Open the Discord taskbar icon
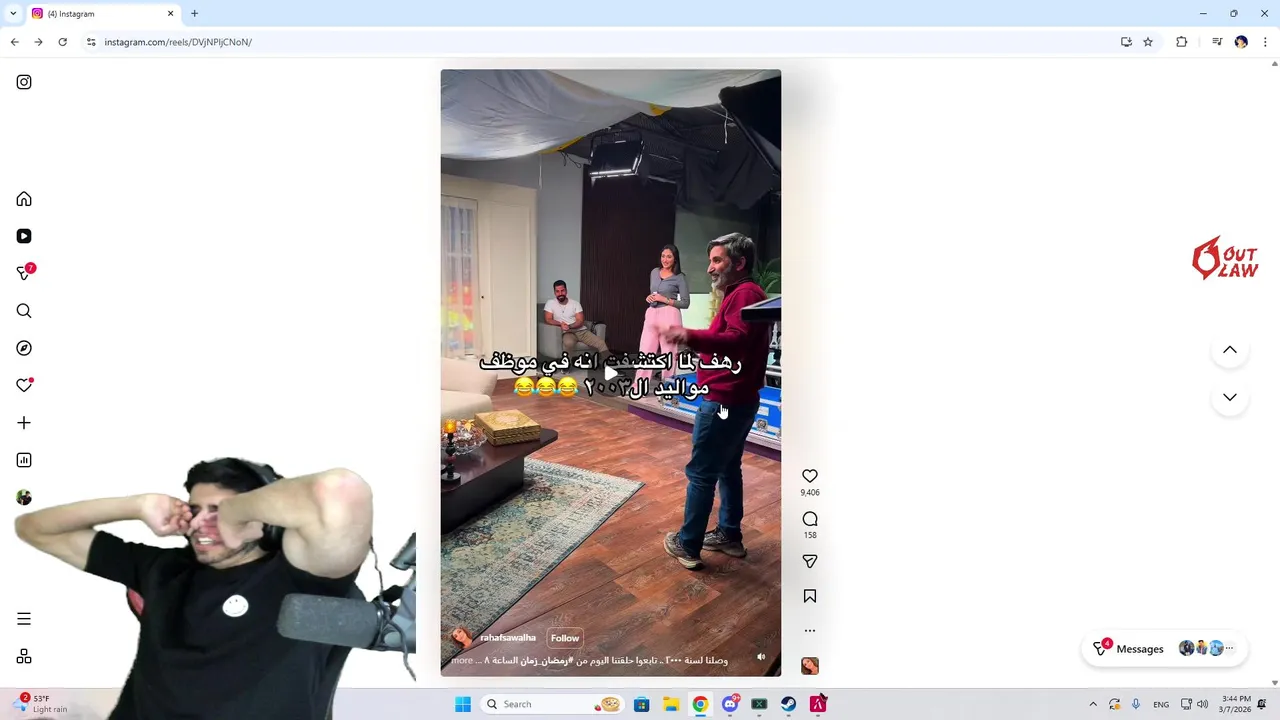Screen dimensions: 1280x720 (x=730, y=704)
